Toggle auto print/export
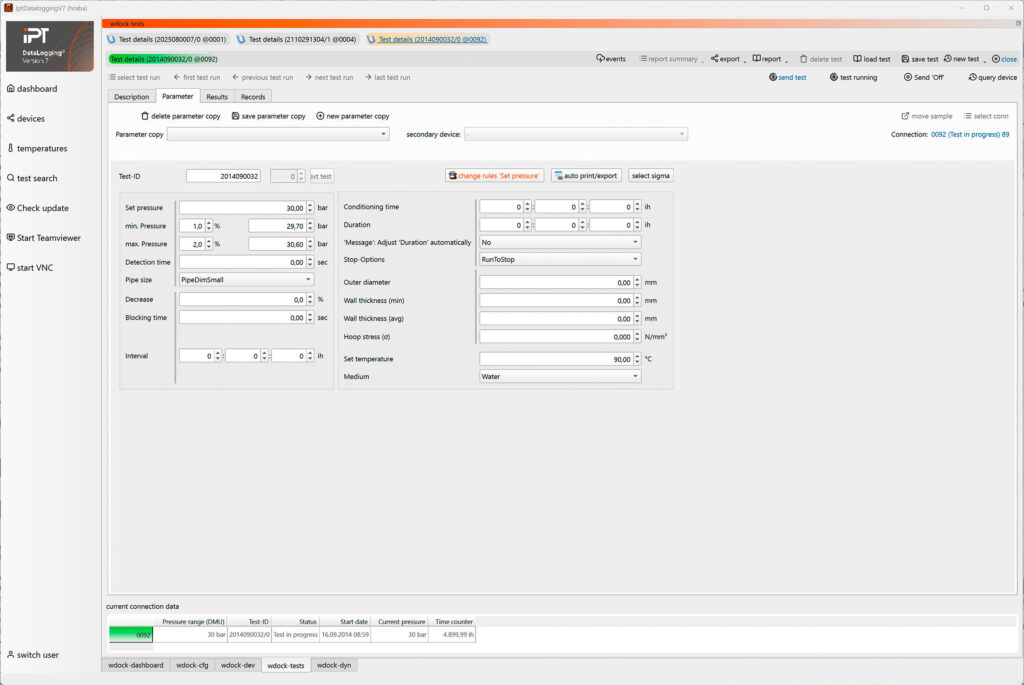 [586, 175]
